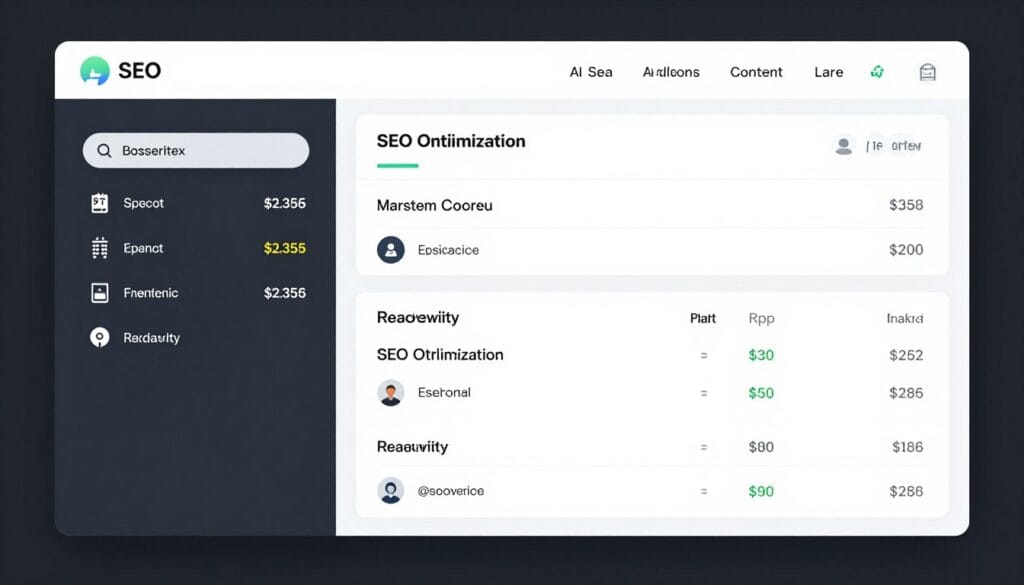Click the green $90 value

point(761,492)
